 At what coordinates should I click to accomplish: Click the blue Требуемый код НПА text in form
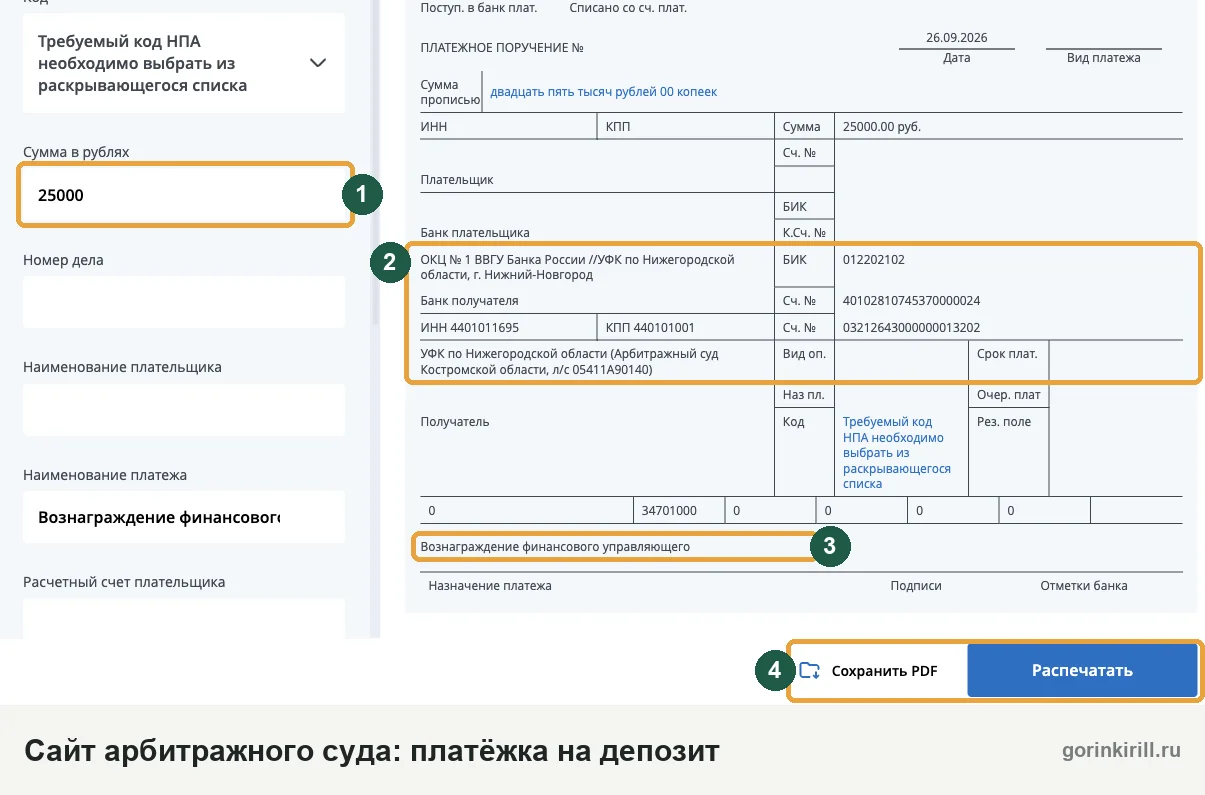coord(897,453)
